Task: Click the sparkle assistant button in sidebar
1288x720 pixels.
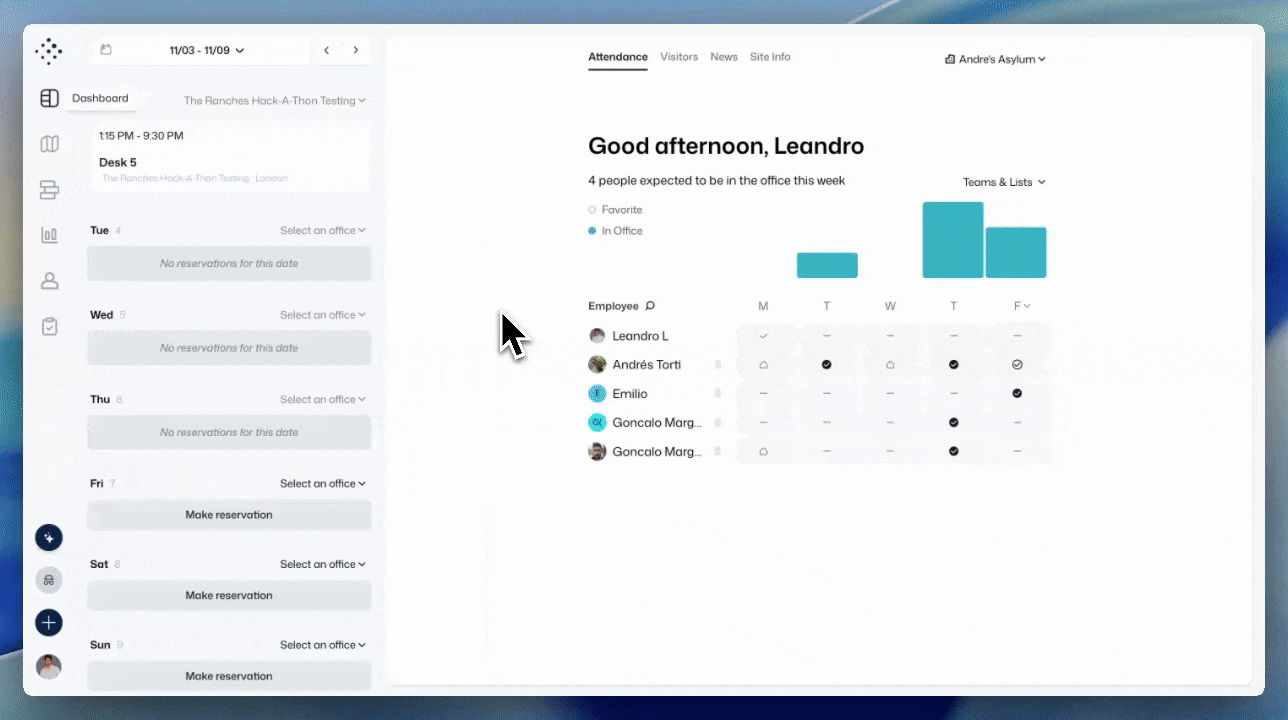Action: click(x=49, y=537)
